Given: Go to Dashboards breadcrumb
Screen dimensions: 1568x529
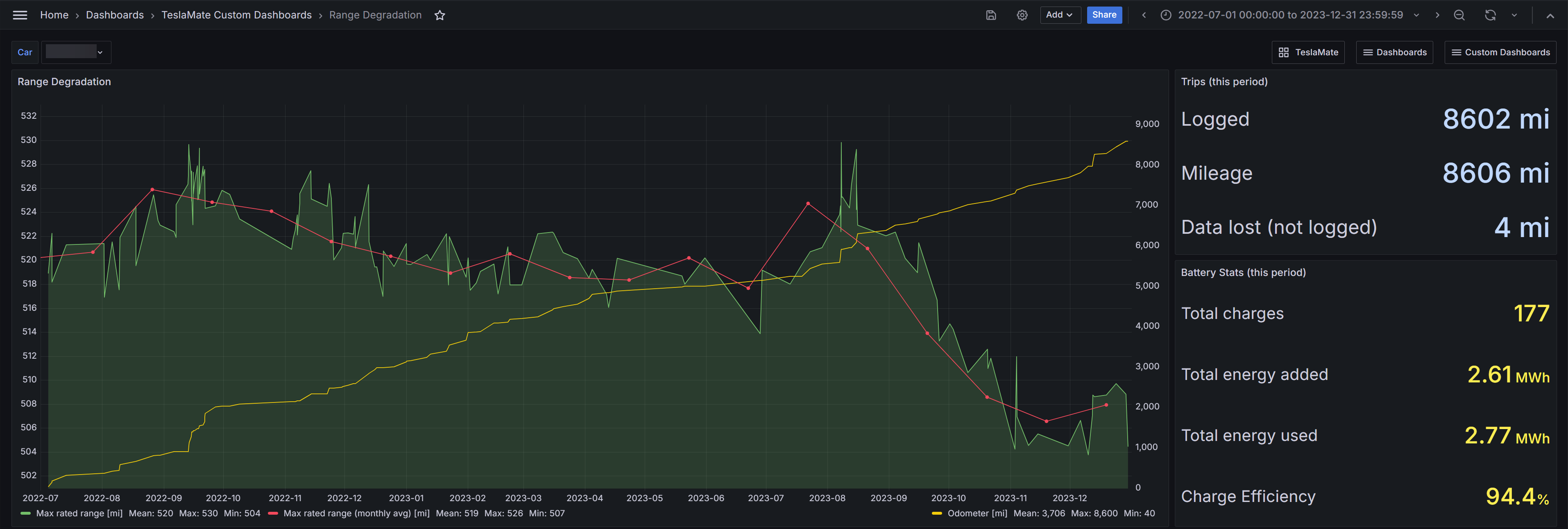Looking at the screenshot, I should point(114,15).
